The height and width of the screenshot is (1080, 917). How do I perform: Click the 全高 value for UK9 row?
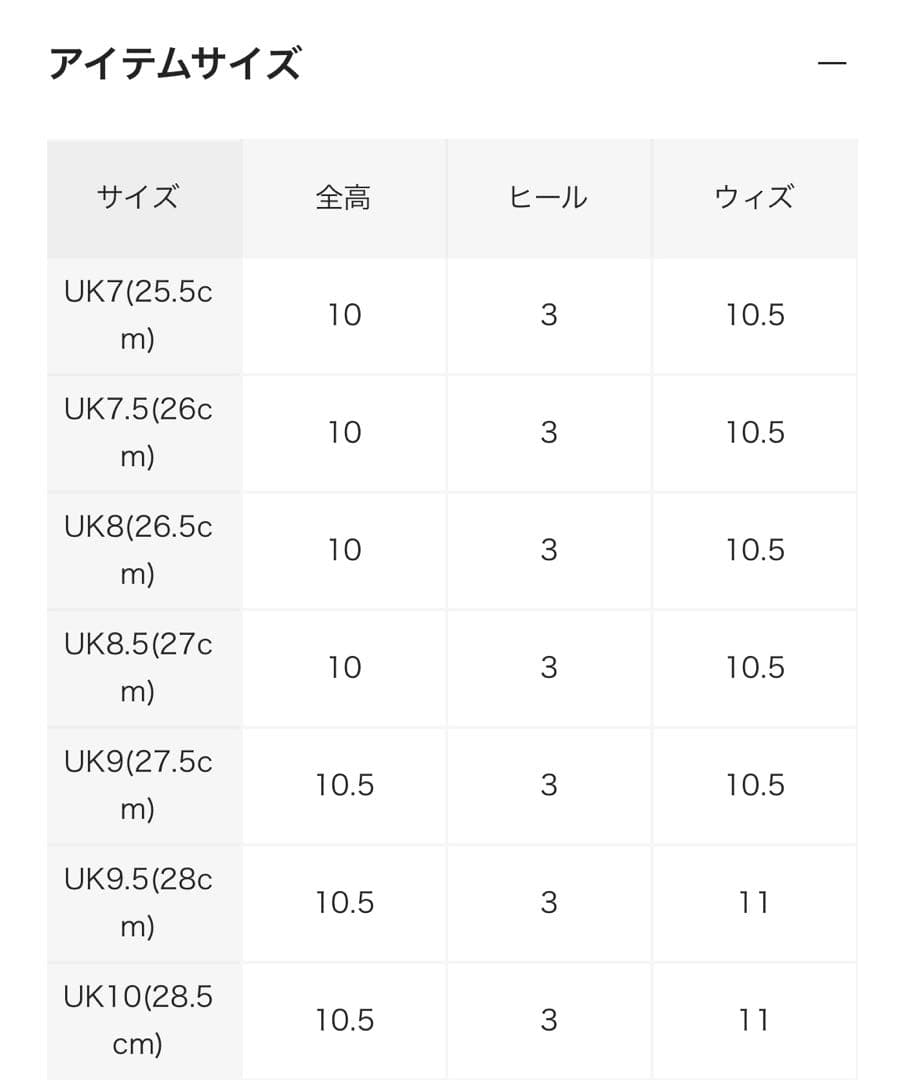click(342, 784)
